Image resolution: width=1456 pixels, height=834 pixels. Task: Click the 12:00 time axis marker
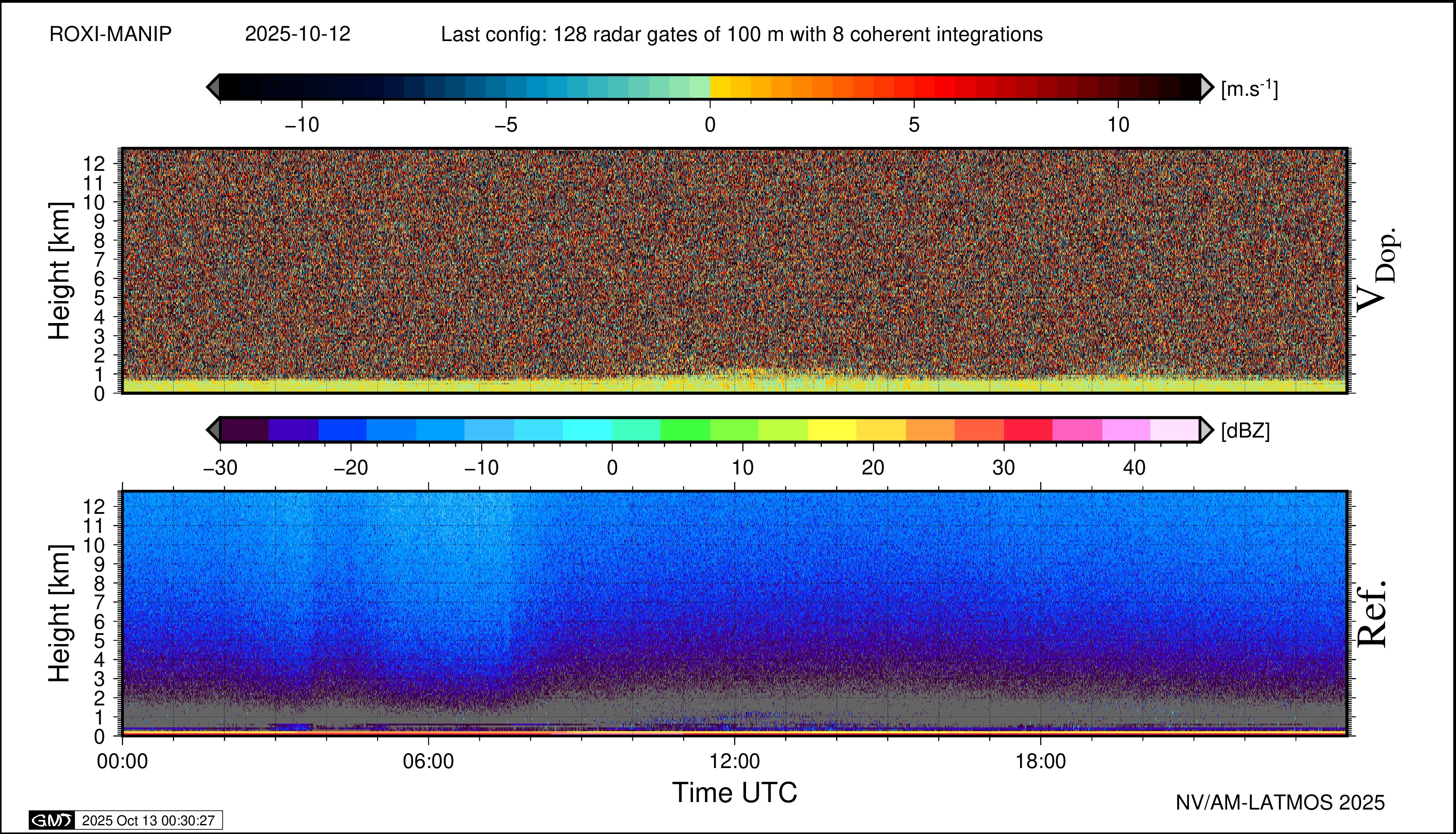coord(734,761)
